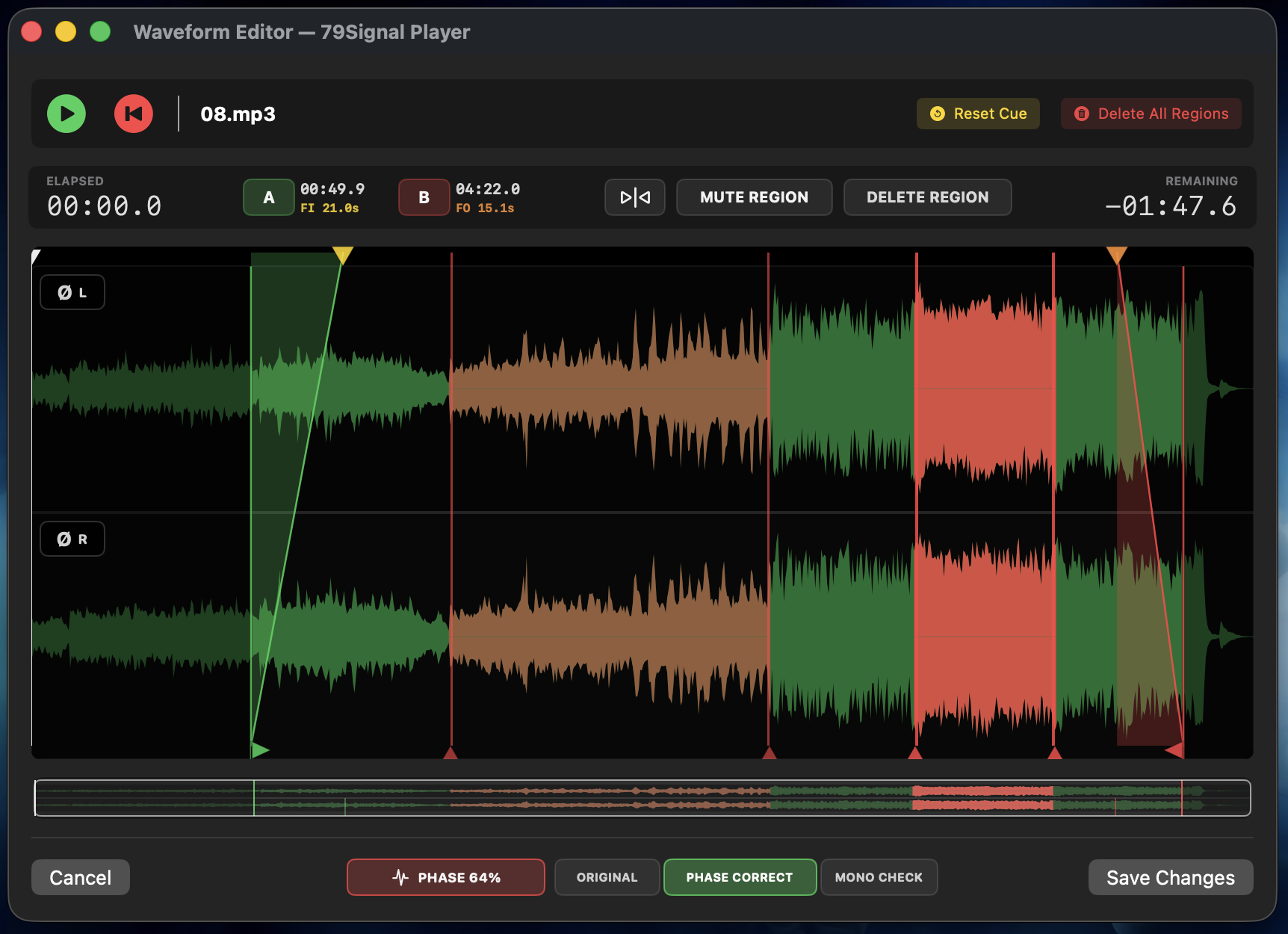Click the elapsed time 00:00.0 readout
1288x934 pixels.
pyautogui.click(x=105, y=206)
